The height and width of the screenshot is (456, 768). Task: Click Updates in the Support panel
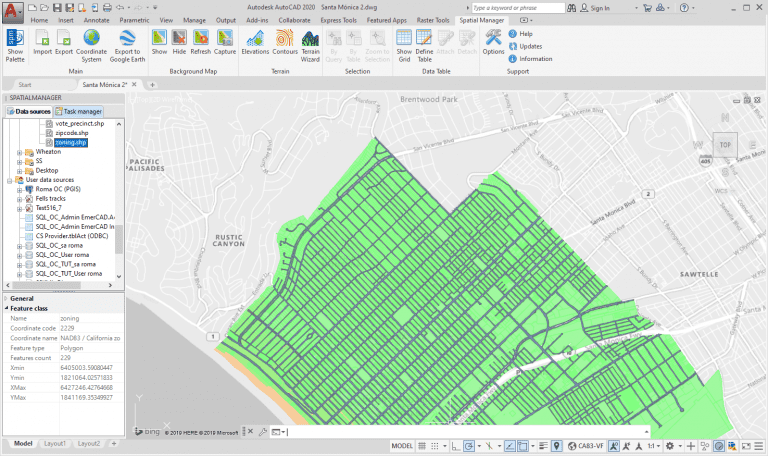point(525,46)
